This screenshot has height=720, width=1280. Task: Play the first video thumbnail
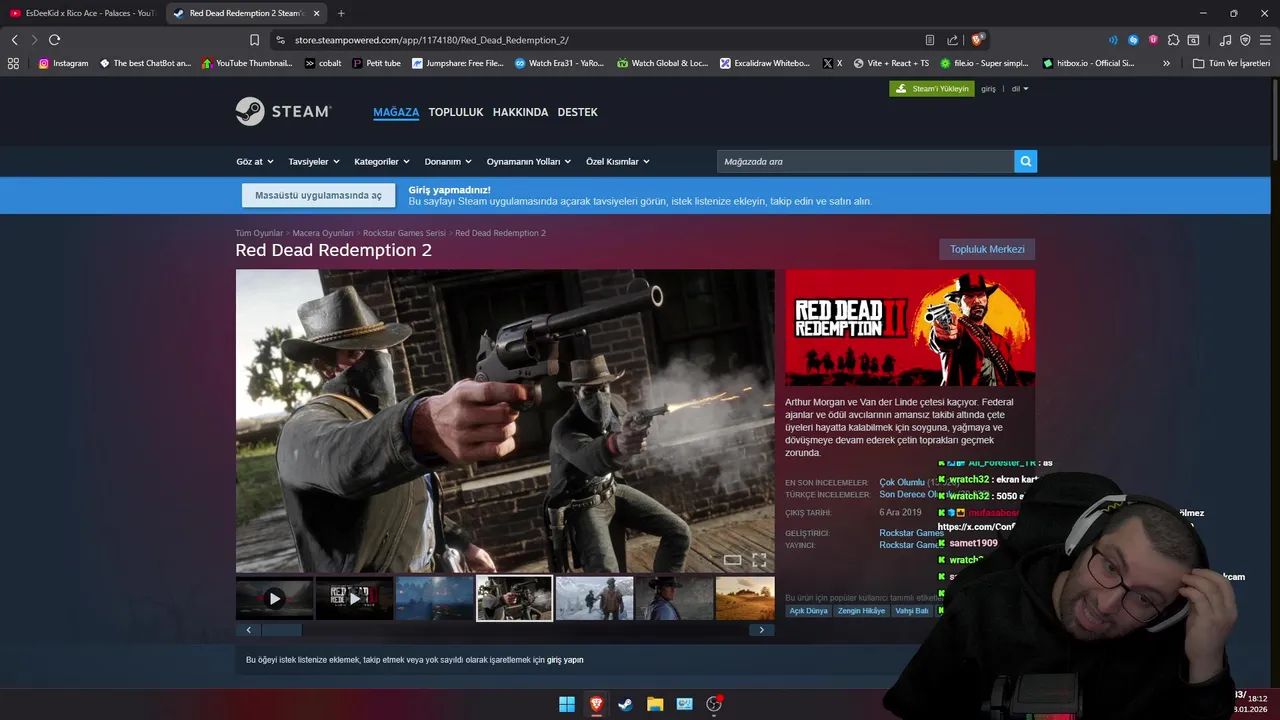274,598
